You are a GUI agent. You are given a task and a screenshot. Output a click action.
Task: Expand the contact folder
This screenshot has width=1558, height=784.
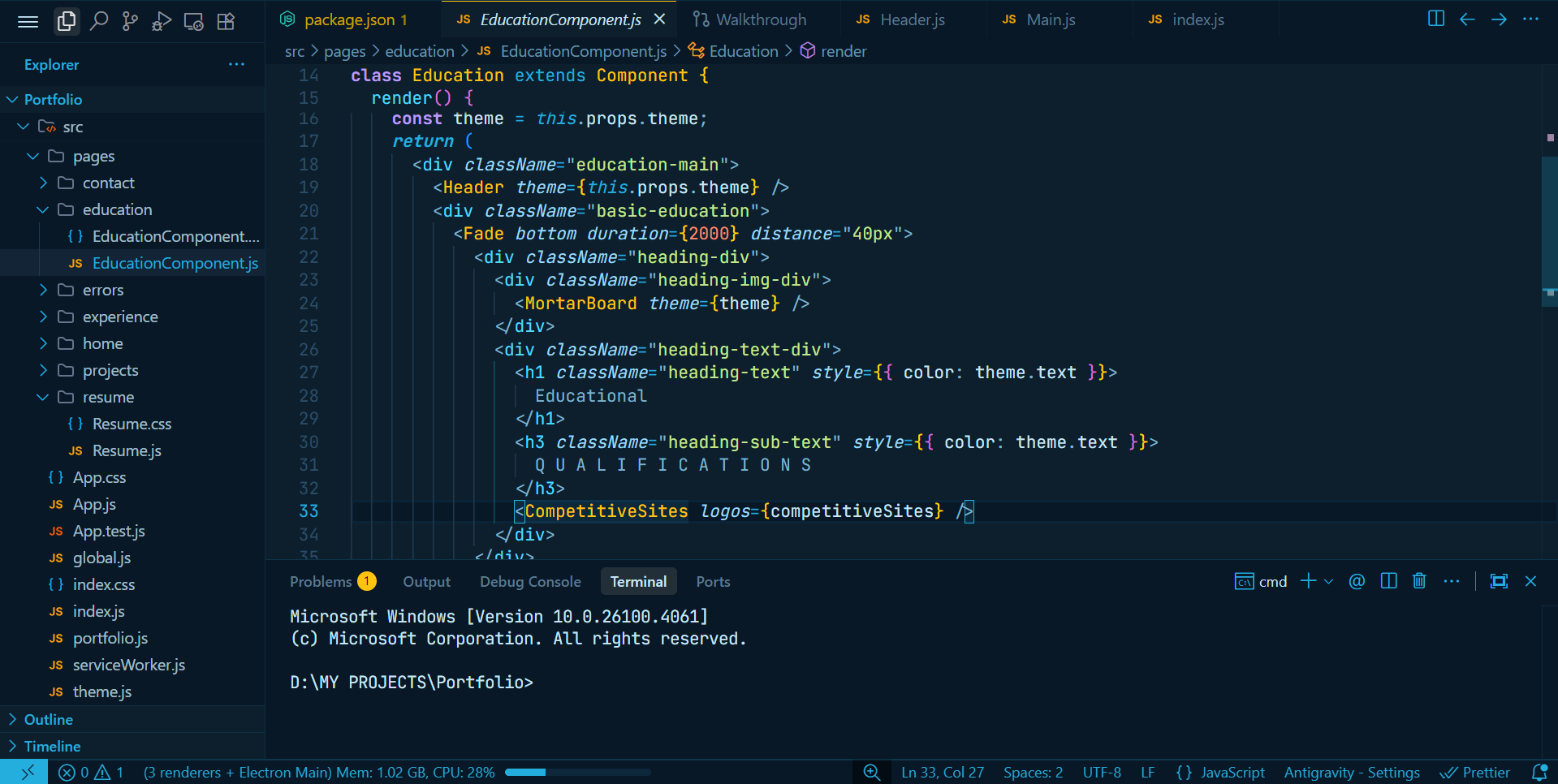[43, 183]
